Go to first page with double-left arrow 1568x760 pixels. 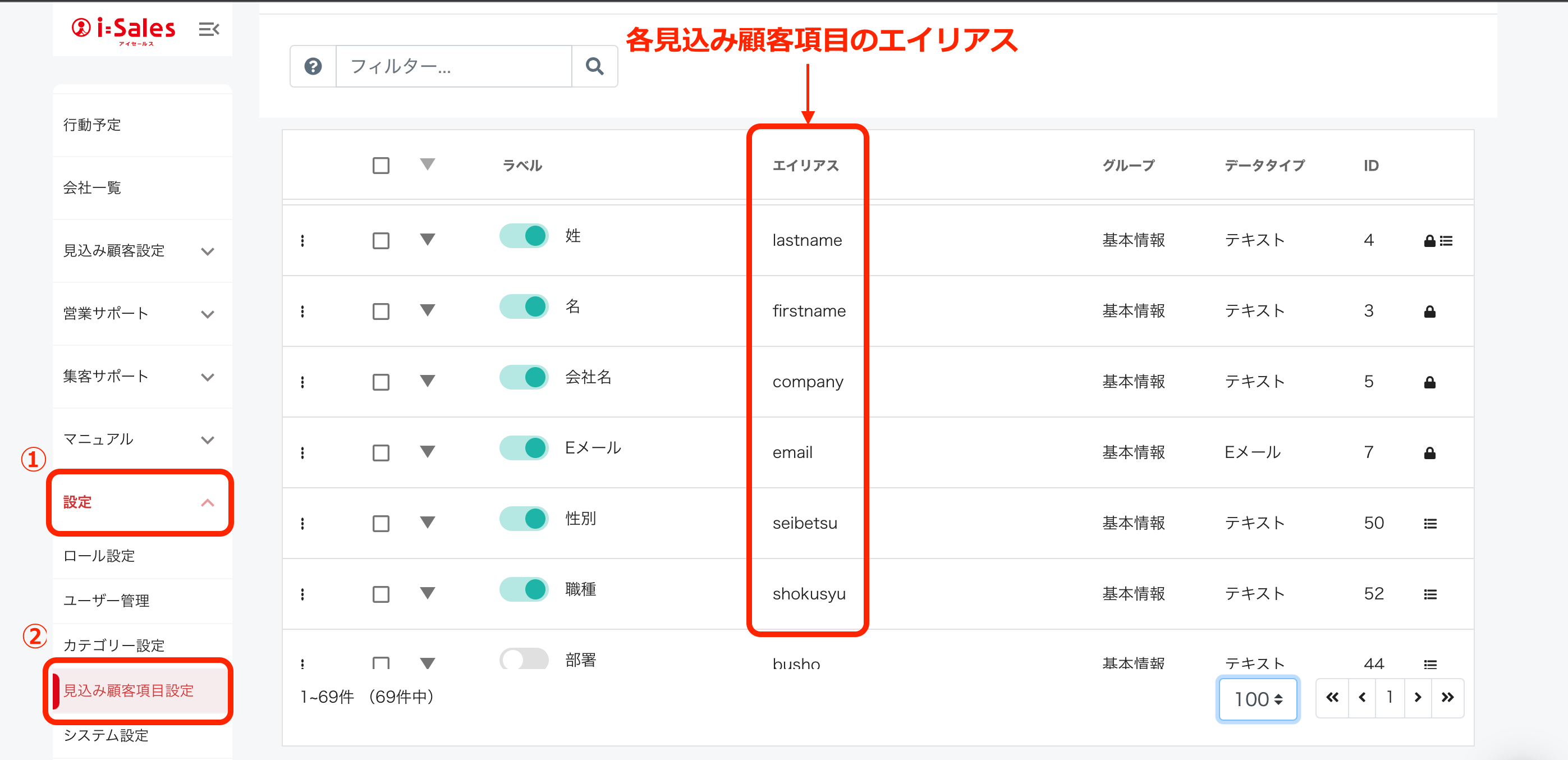tap(1332, 697)
